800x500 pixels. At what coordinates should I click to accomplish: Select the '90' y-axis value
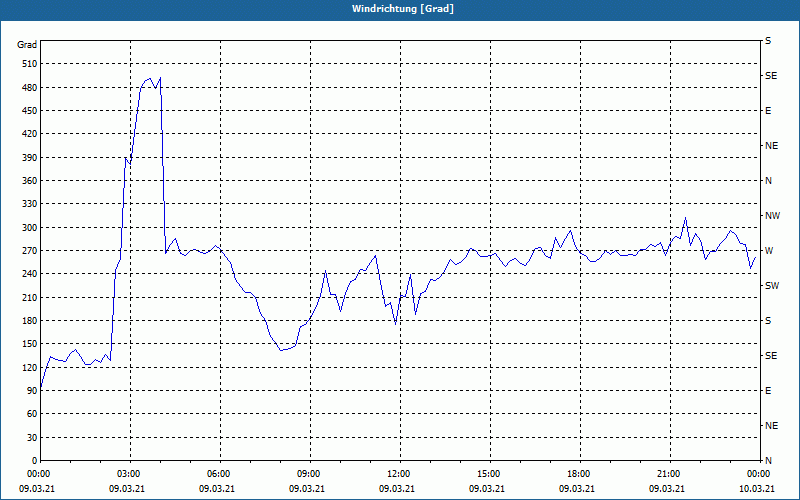[x=32, y=390]
